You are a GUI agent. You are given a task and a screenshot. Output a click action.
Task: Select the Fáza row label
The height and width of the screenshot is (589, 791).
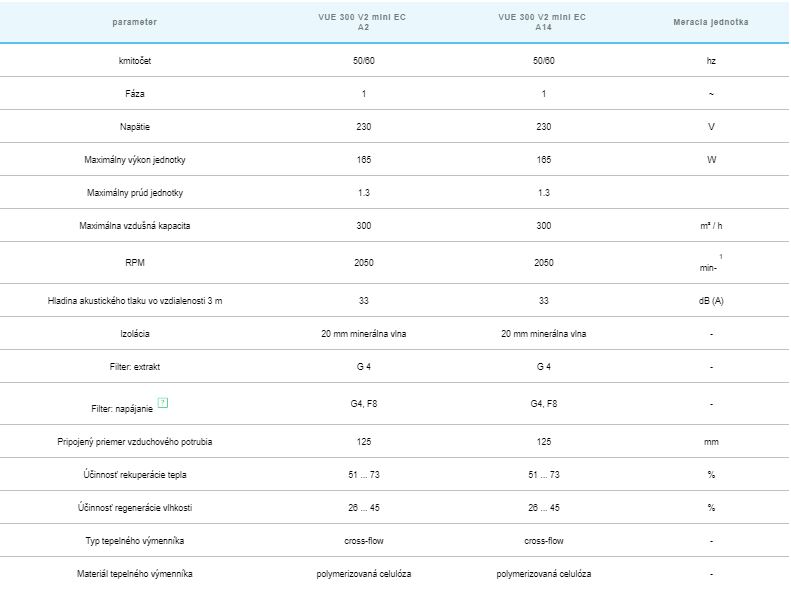pyautogui.click(x=135, y=94)
